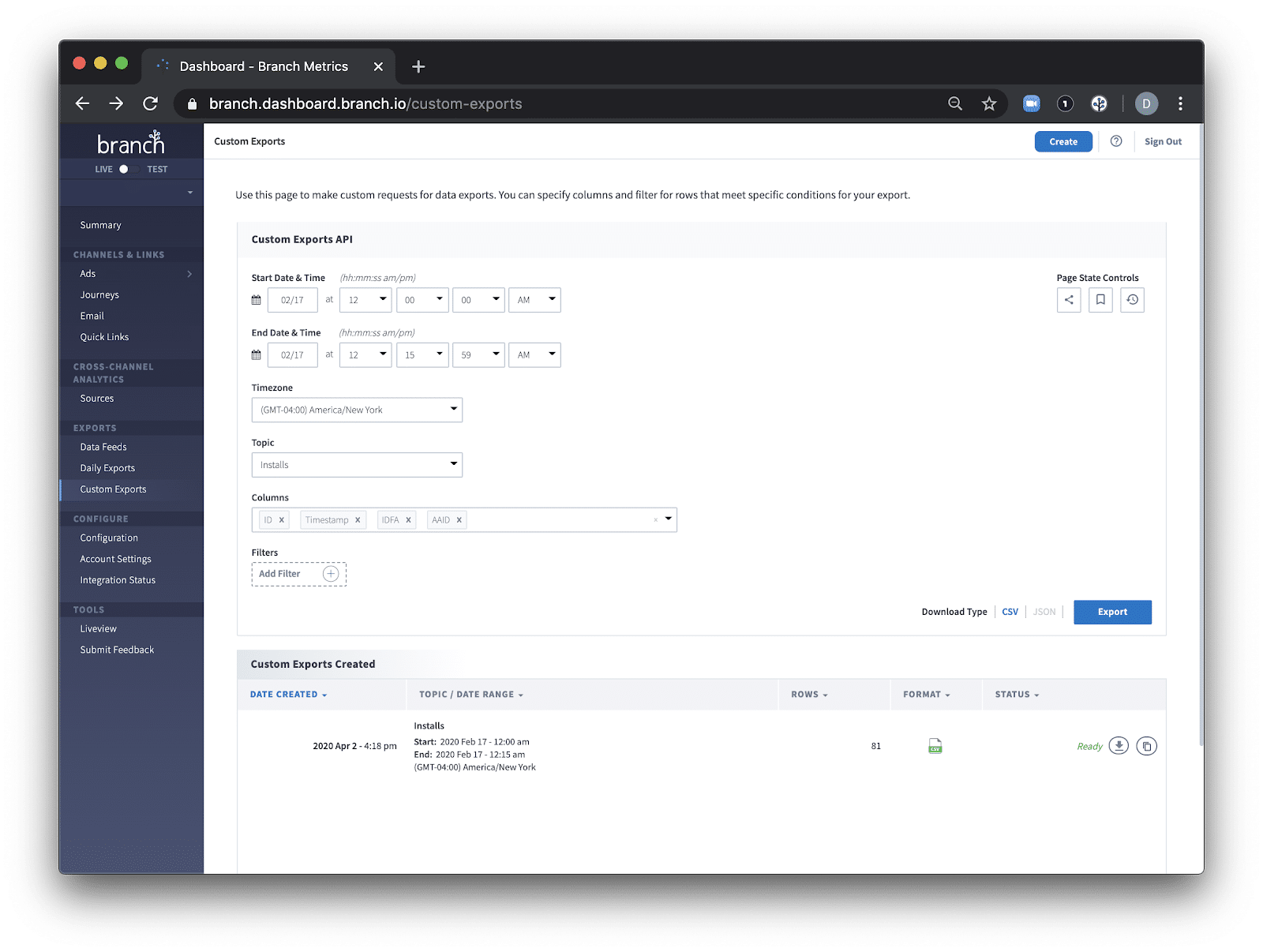Click the CSV file format icon in the table

tap(935, 745)
